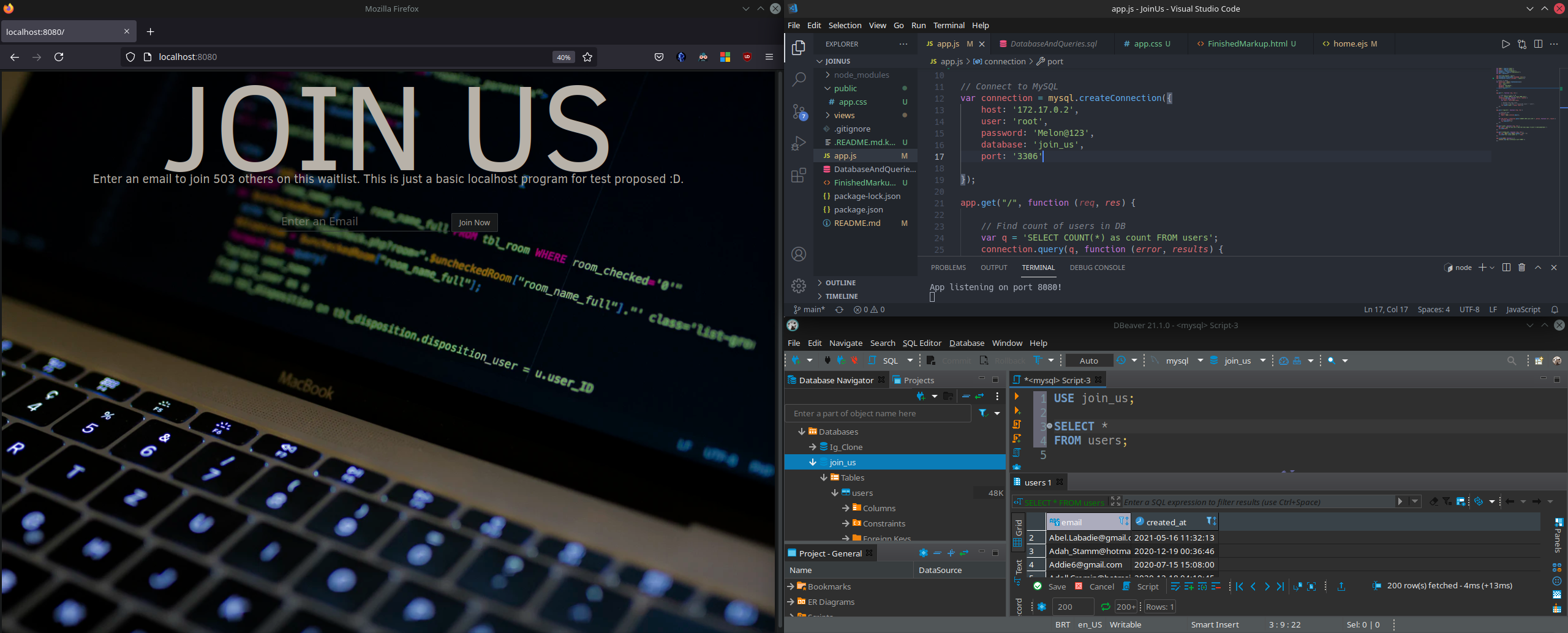Viewport: 1568px width, 633px height.
Task: Expand the OUTLINE section in VS Code
Action: click(840, 283)
